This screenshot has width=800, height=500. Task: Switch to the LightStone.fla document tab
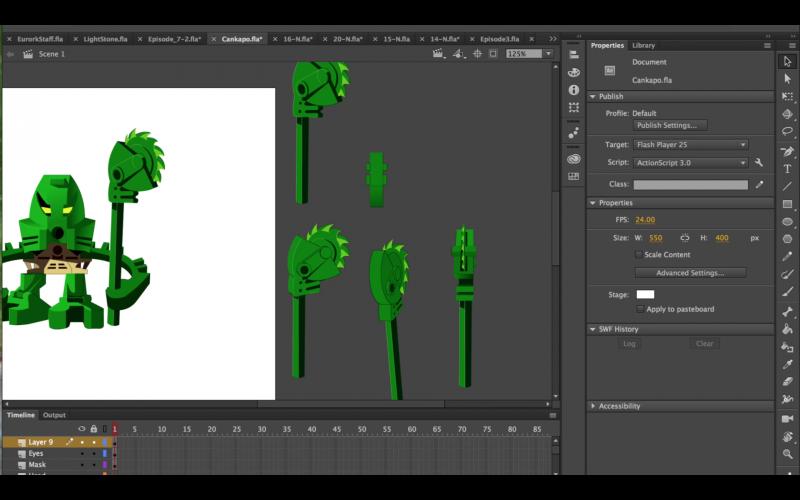(105, 39)
